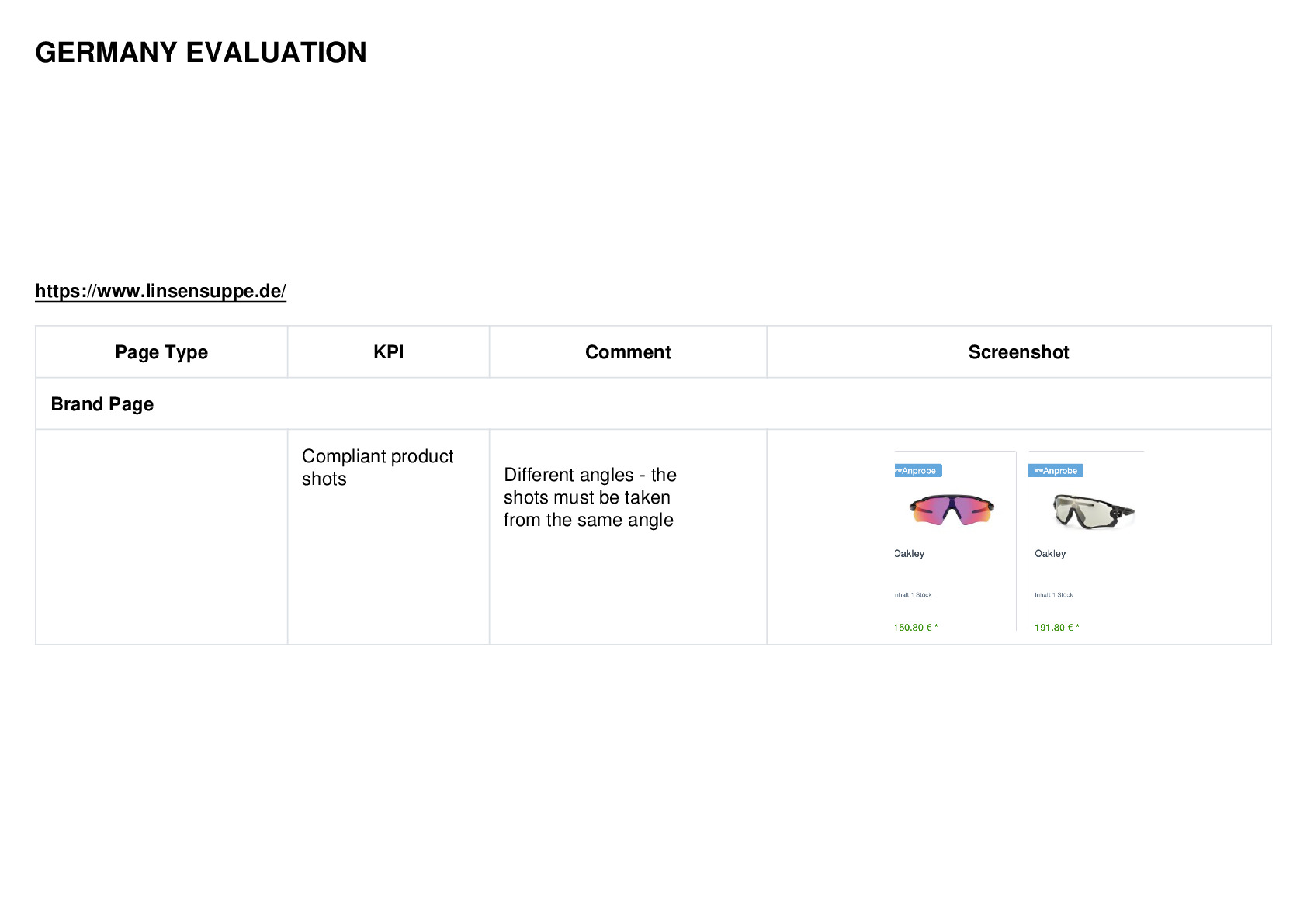The image size is (1307, 924).
Task: Select the red-lens Oakley sunglasses image
Action: click(952, 510)
